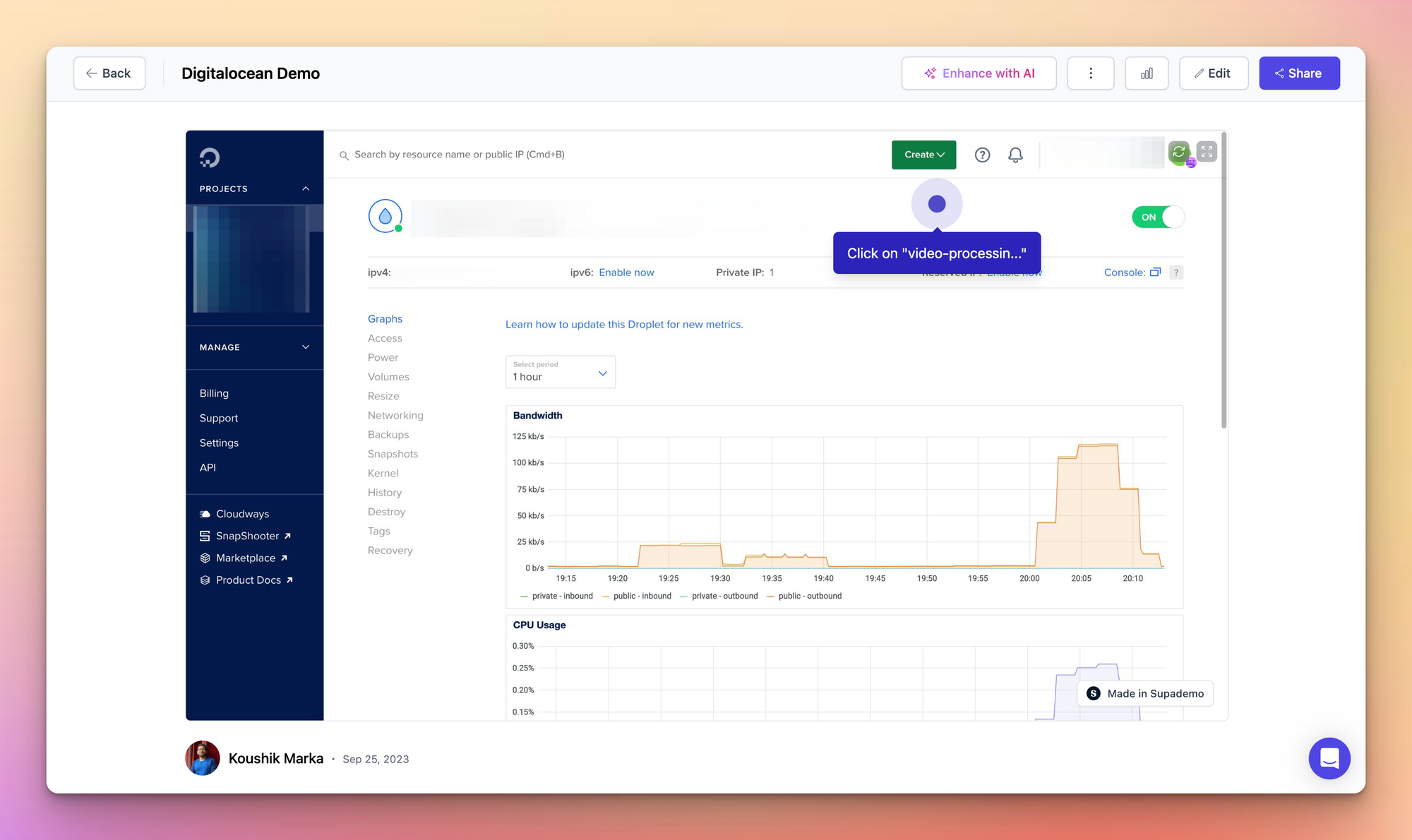Open the History tab
1412x840 pixels.
pyautogui.click(x=385, y=493)
